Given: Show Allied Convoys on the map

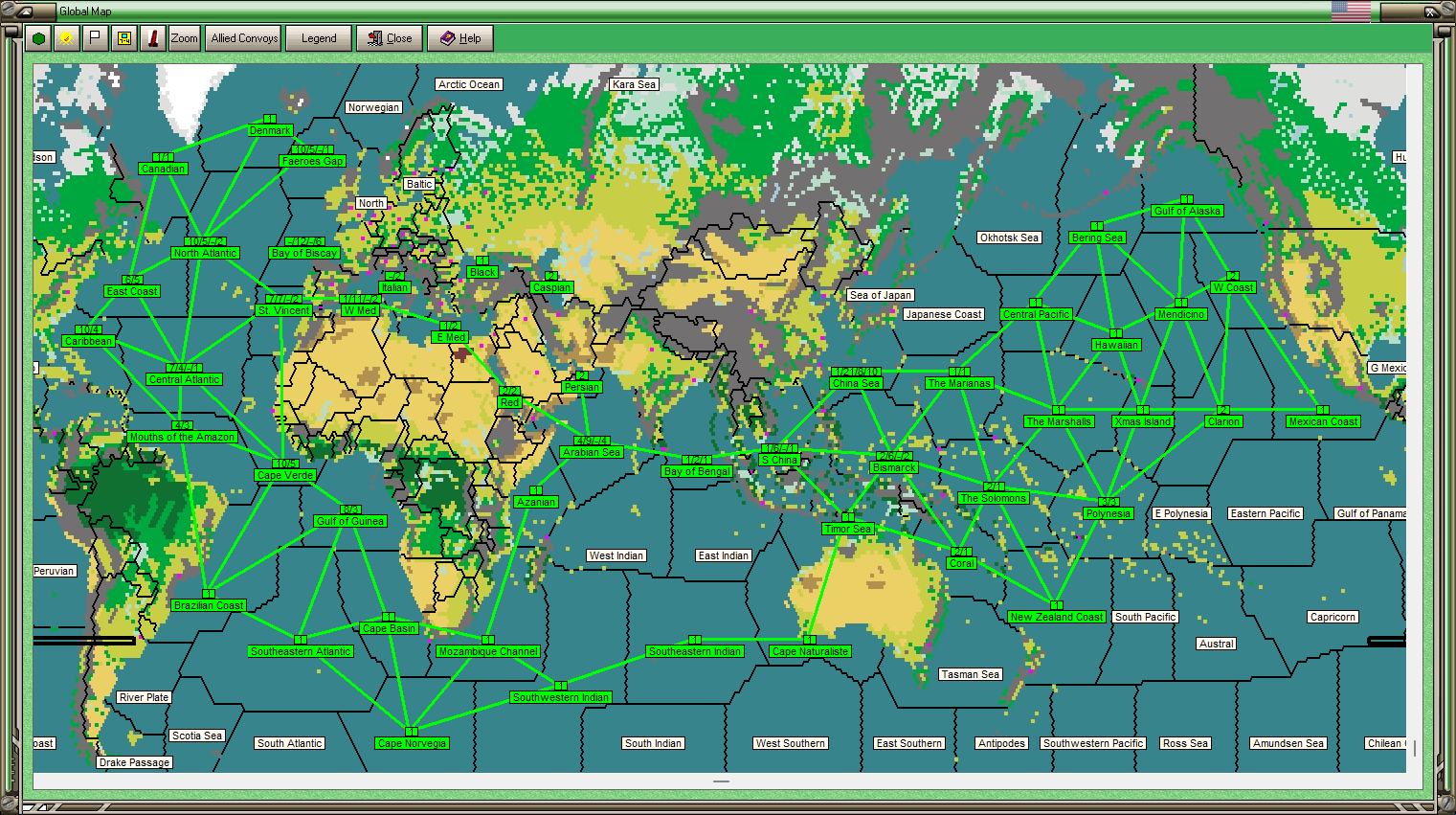Looking at the screenshot, I should point(244,38).
